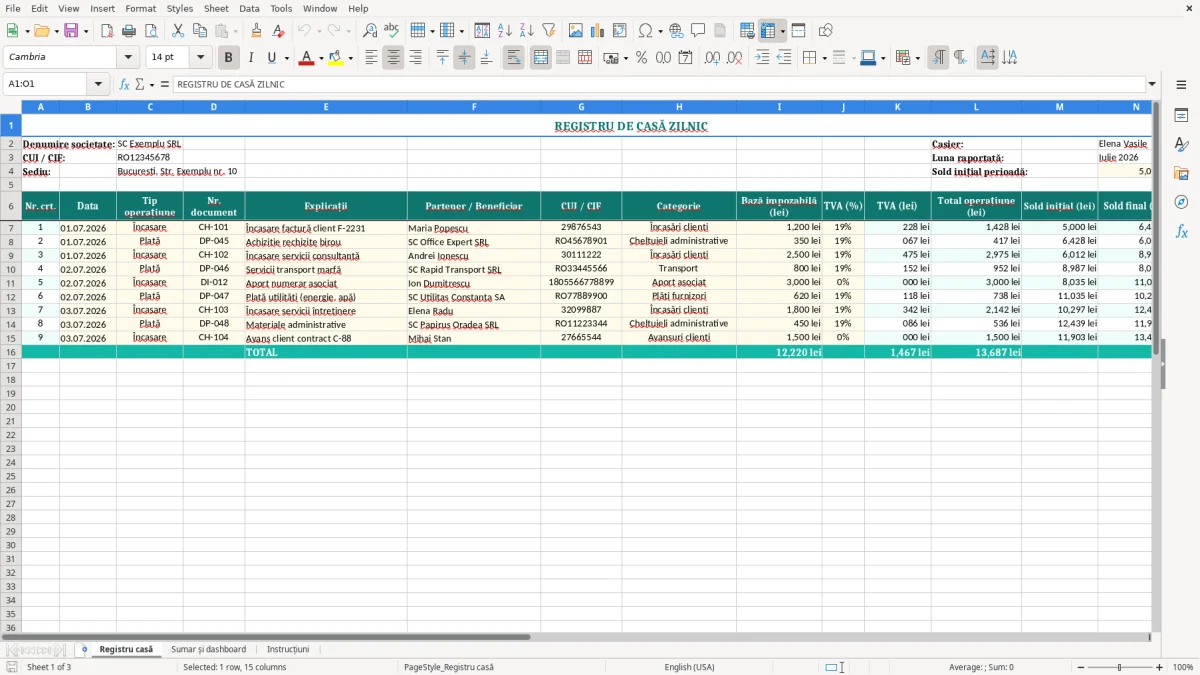Open Find & Replace icon
Screen dimensions: 1200x675
370,31
